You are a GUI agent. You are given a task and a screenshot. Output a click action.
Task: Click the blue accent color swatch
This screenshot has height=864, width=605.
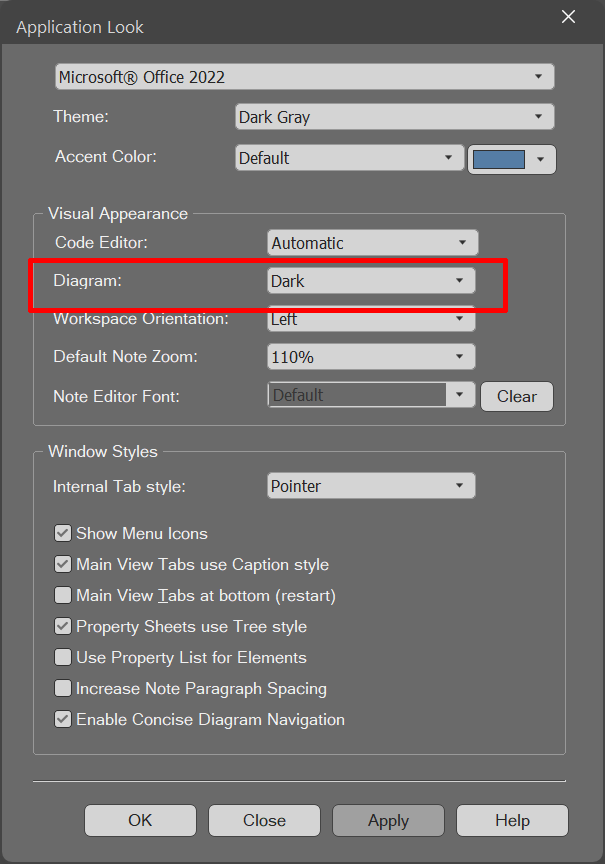tap(499, 159)
